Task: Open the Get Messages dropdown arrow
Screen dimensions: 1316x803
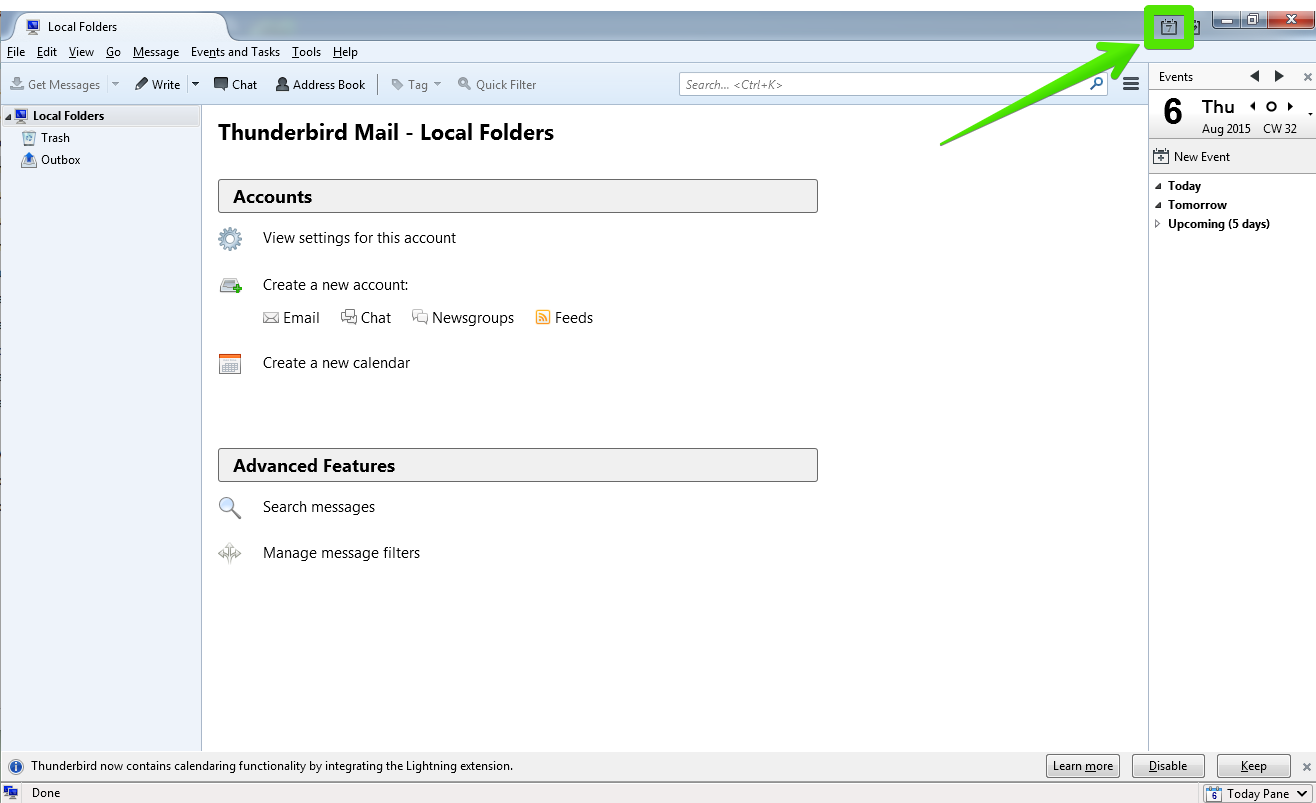Action: click(x=115, y=85)
